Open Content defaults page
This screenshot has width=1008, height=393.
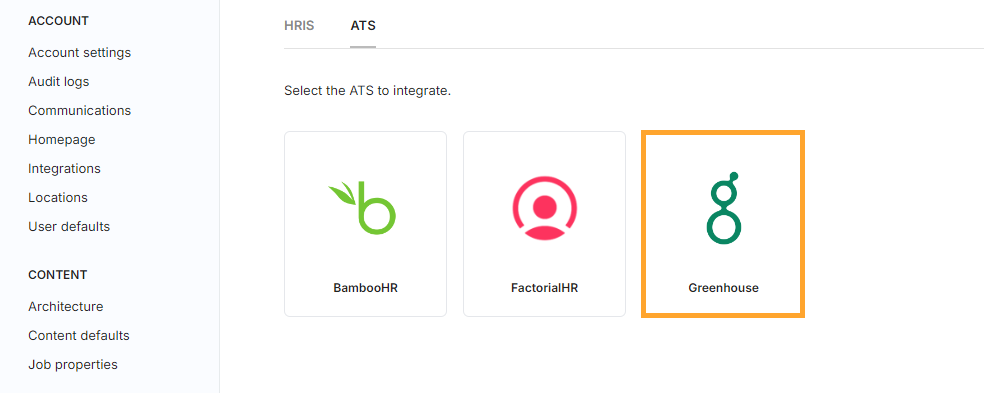[x=78, y=335]
